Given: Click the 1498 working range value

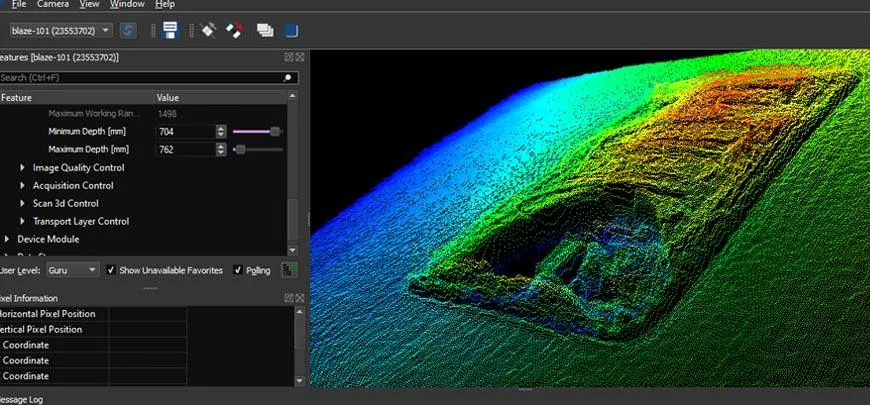Looking at the screenshot, I should pyautogui.click(x=167, y=113).
